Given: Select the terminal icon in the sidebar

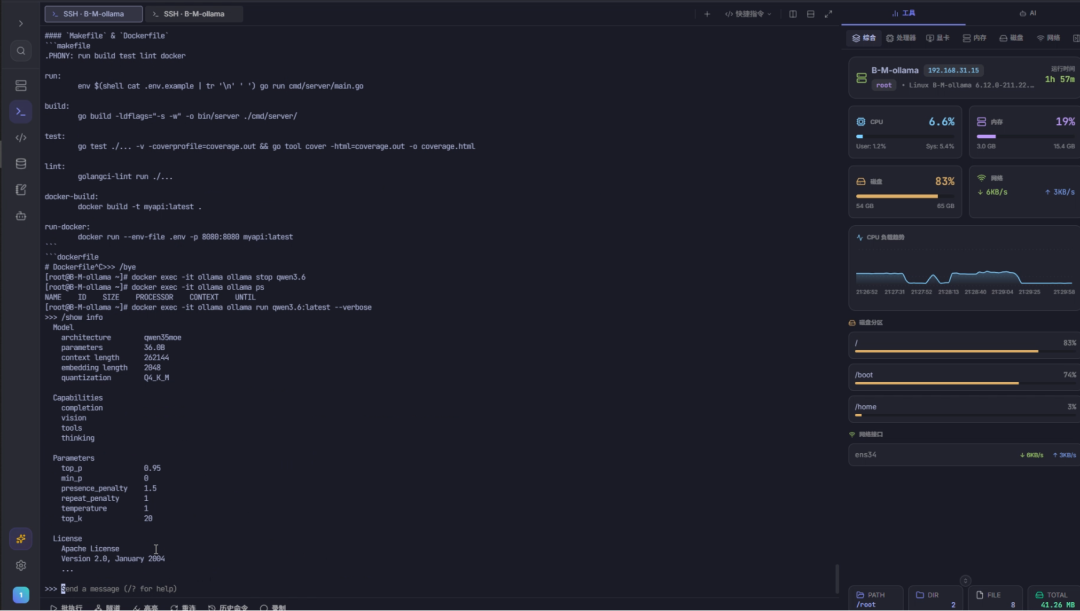Looking at the screenshot, I should 21,112.
